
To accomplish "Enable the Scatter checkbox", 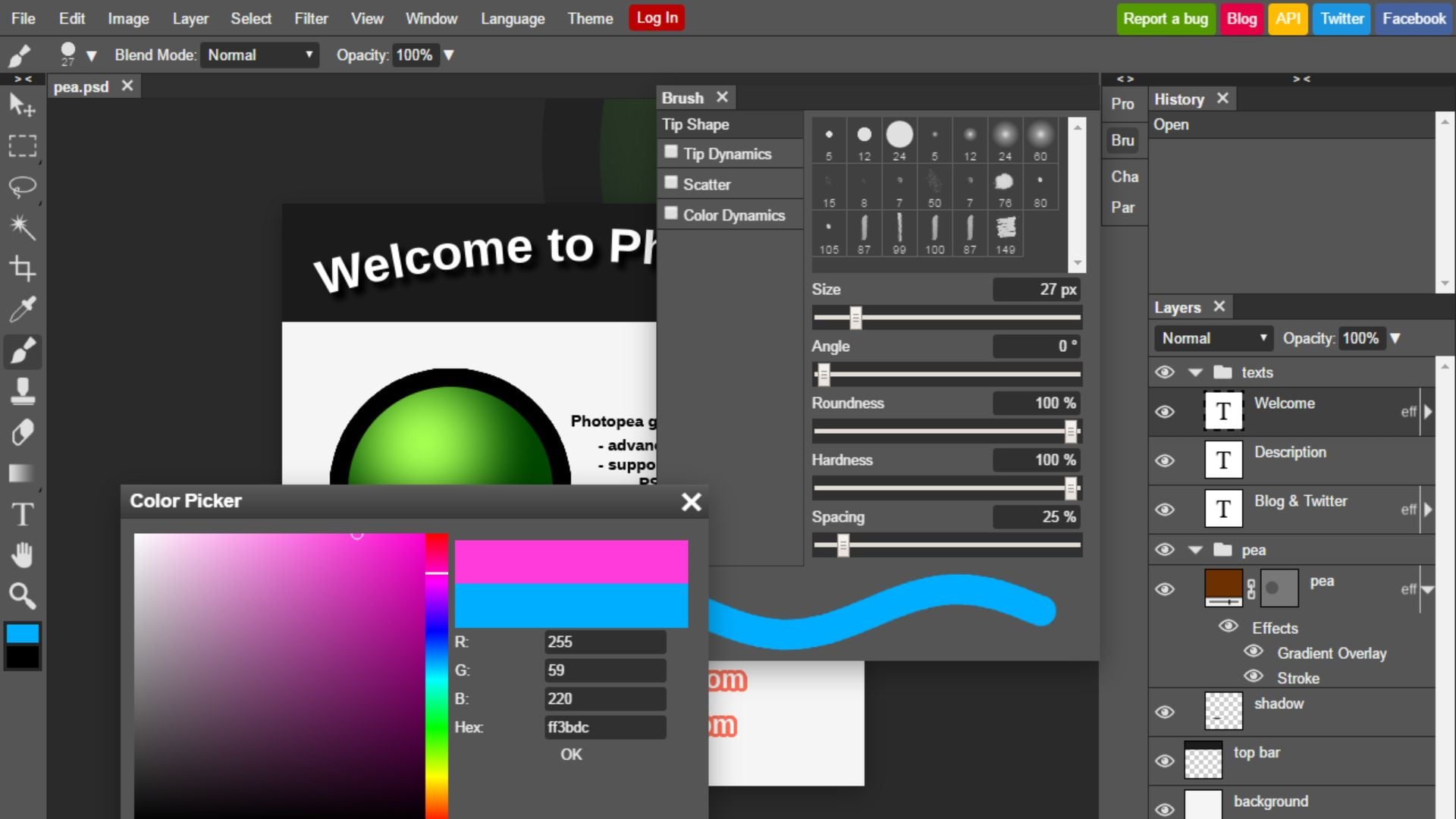I will tap(671, 183).
